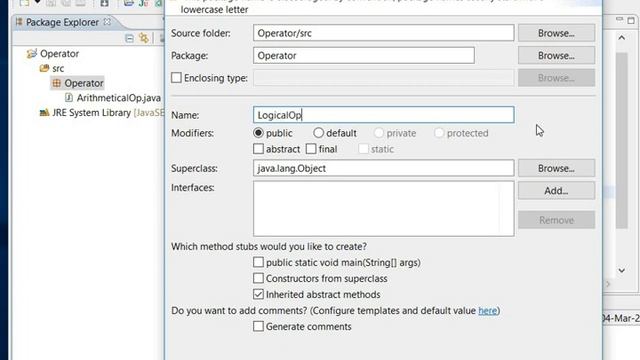Focus the Name field containing LogicalOp
640x360 pixels.
point(383,115)
